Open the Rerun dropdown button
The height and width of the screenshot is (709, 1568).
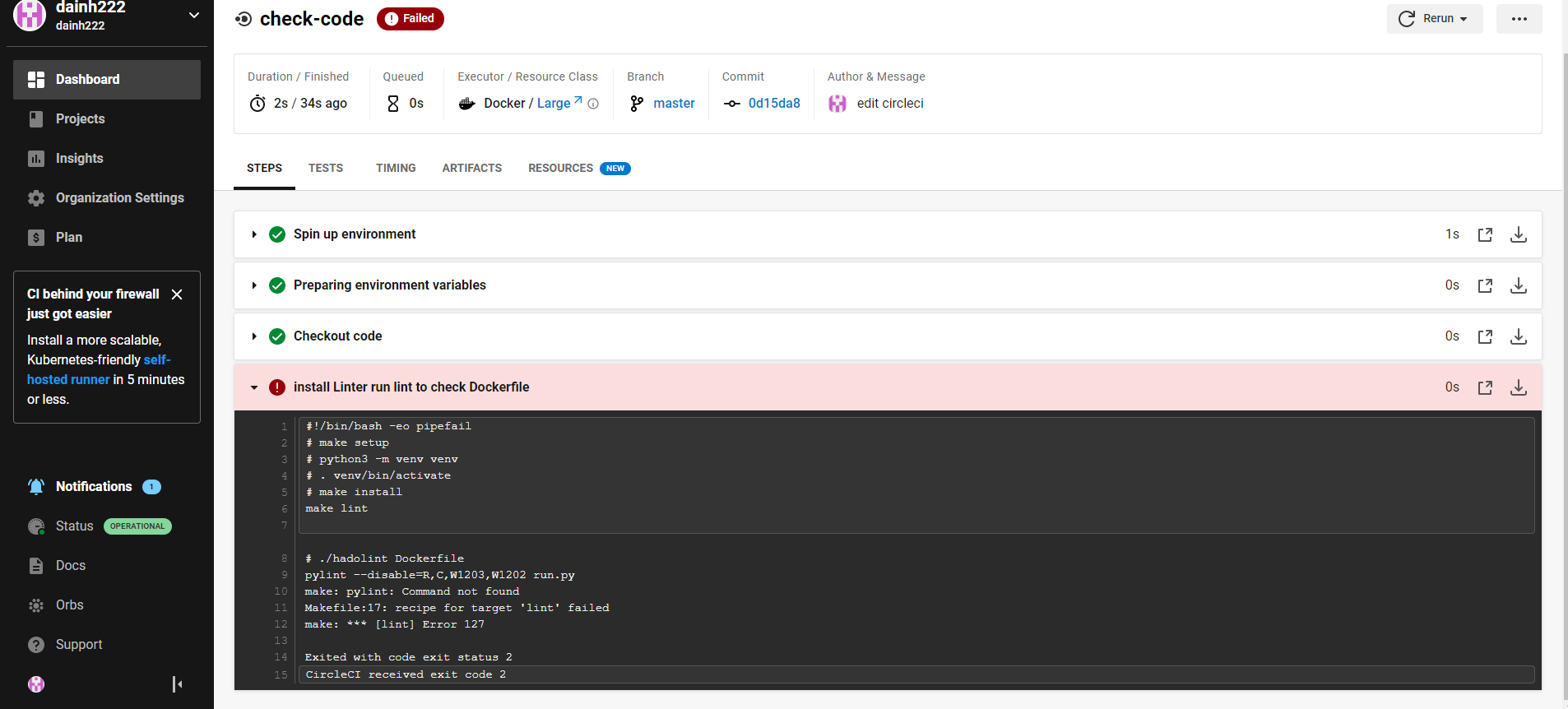point(1435,19)
